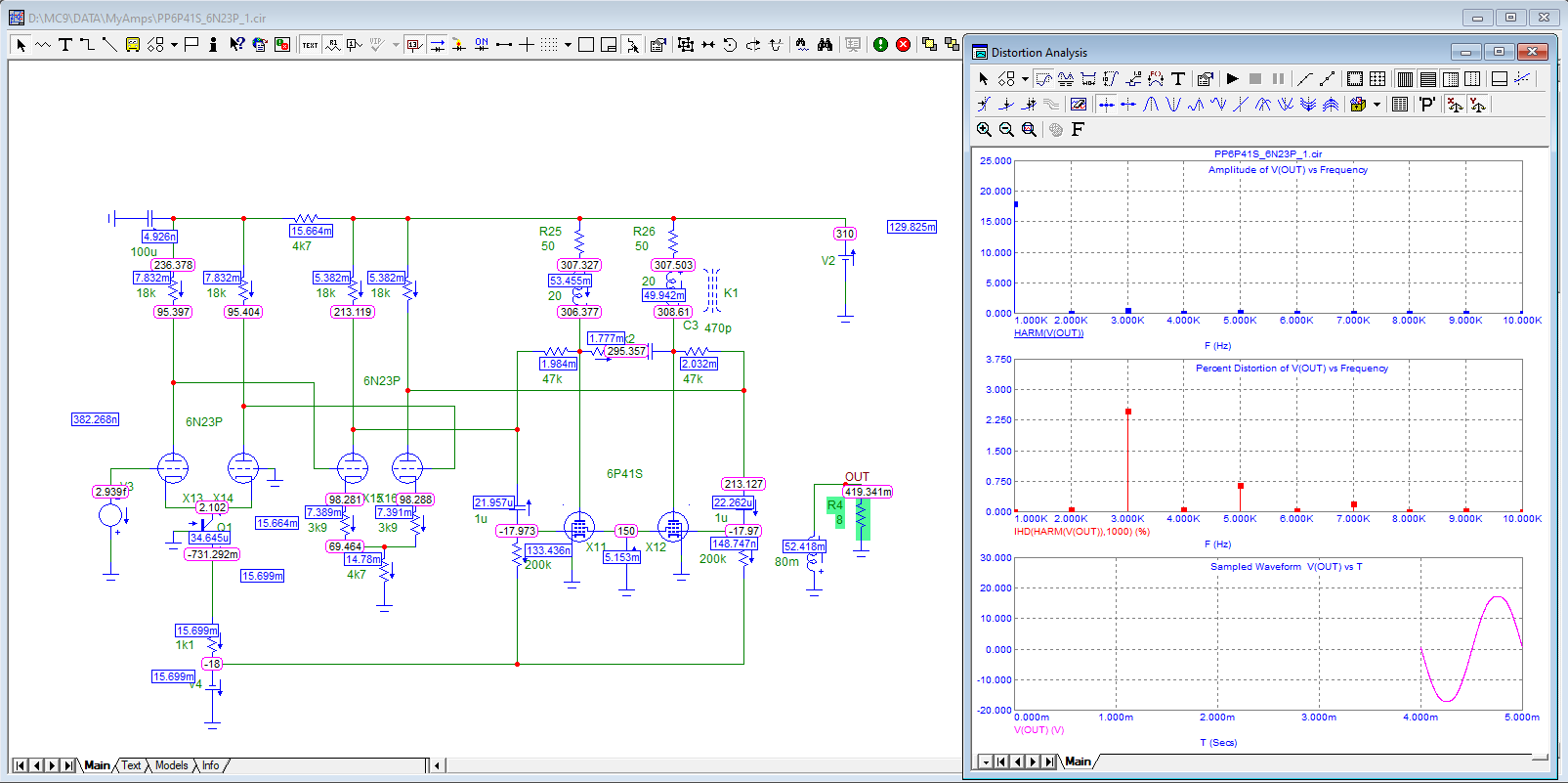Image resolution: width=1568 pixels, height=783 pixels.
Task: Toggle vertical grid lines on plot
Action: pos(1405,79)
